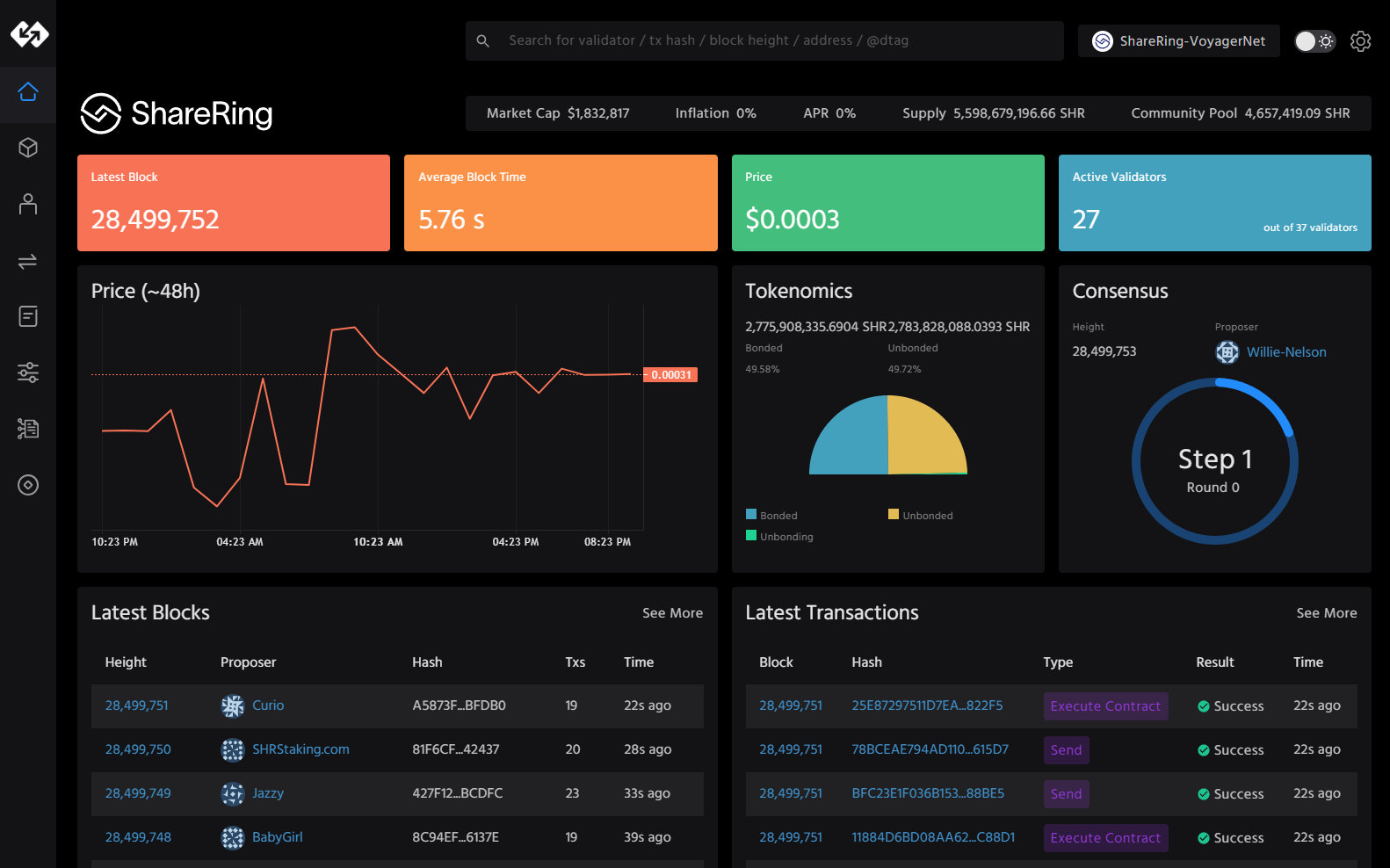This screenshot has width=1390, height=868.
Task: Click Jazzy validator avatar icon
Action: 233,794
